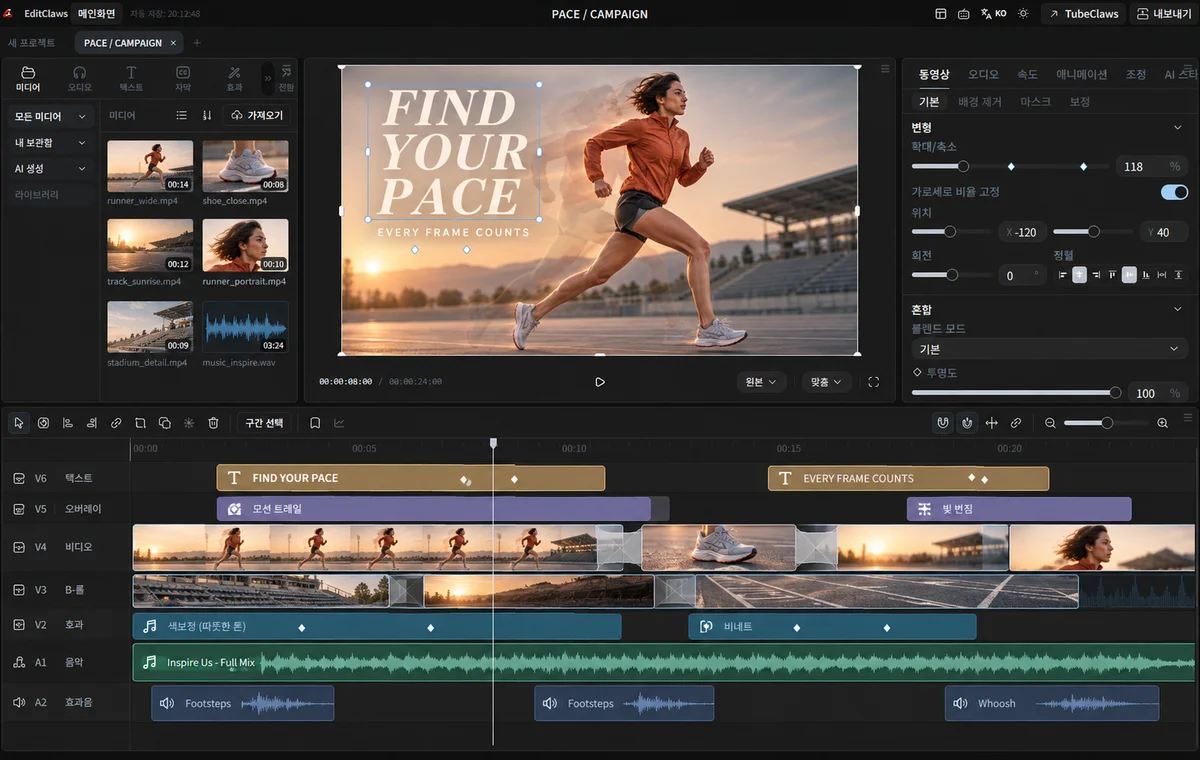Align left using first alignment icon

click(1063, 274)
